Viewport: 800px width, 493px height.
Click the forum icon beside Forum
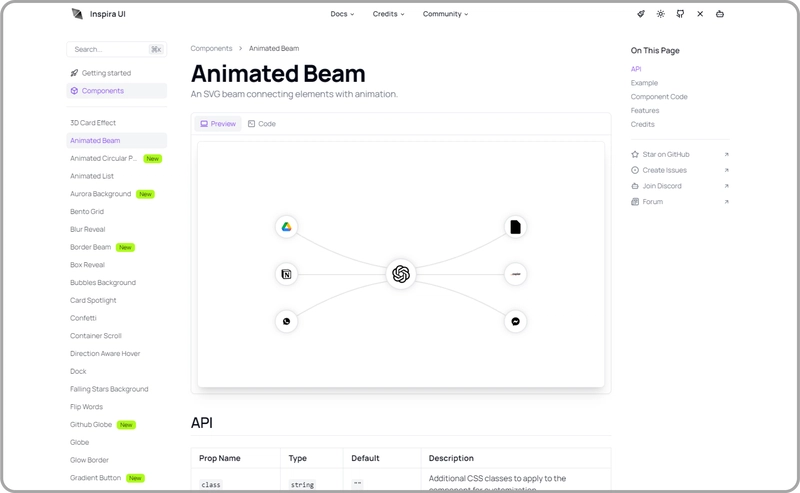pos(635,202)
